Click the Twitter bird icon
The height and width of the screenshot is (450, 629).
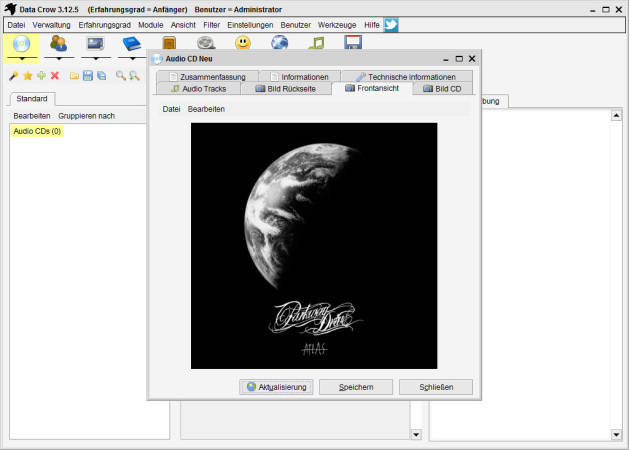pyautogui.click(x=391, y=24)
